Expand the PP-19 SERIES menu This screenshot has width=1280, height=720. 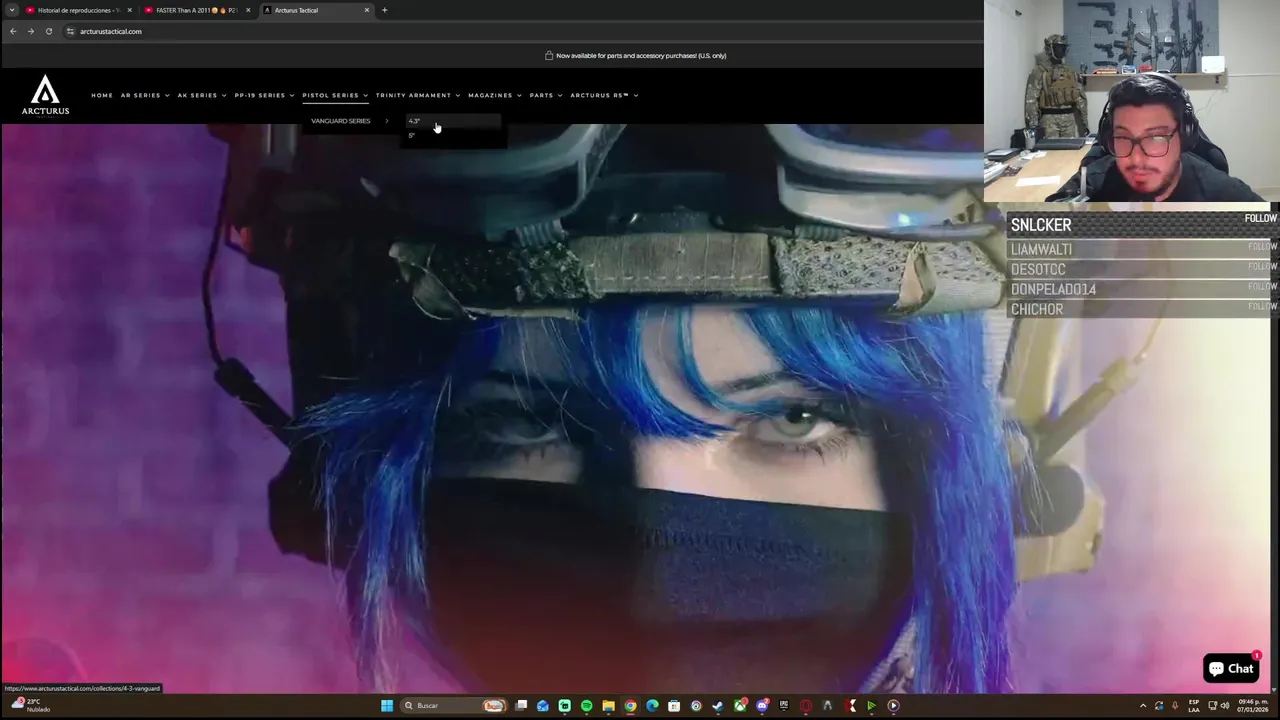pos(264,95)
